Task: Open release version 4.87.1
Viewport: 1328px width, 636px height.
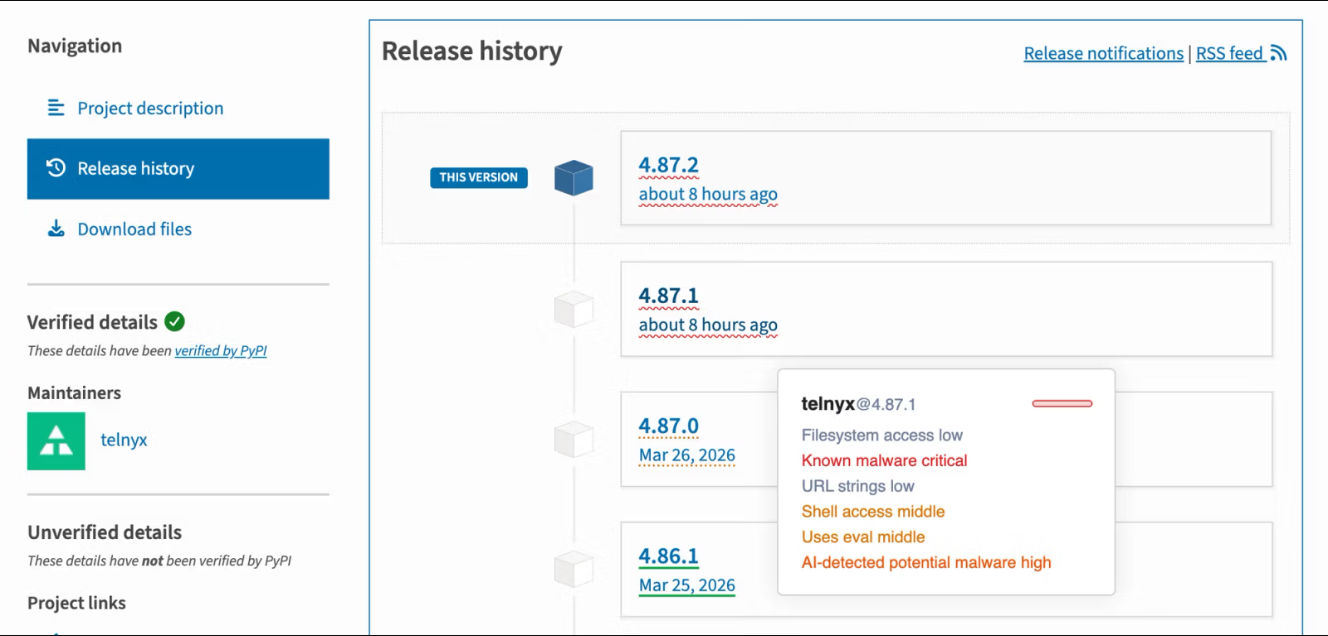Action: pos(668,296)
